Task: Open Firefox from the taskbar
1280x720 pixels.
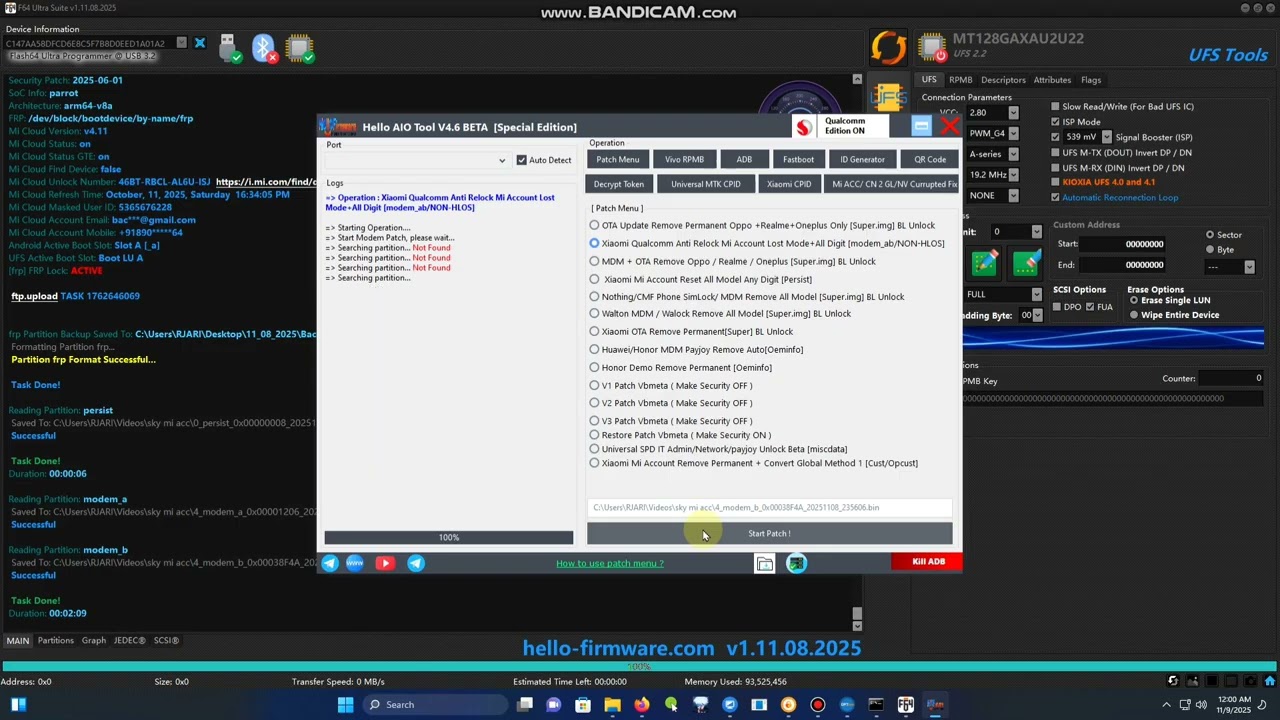Action: (642, 705)
